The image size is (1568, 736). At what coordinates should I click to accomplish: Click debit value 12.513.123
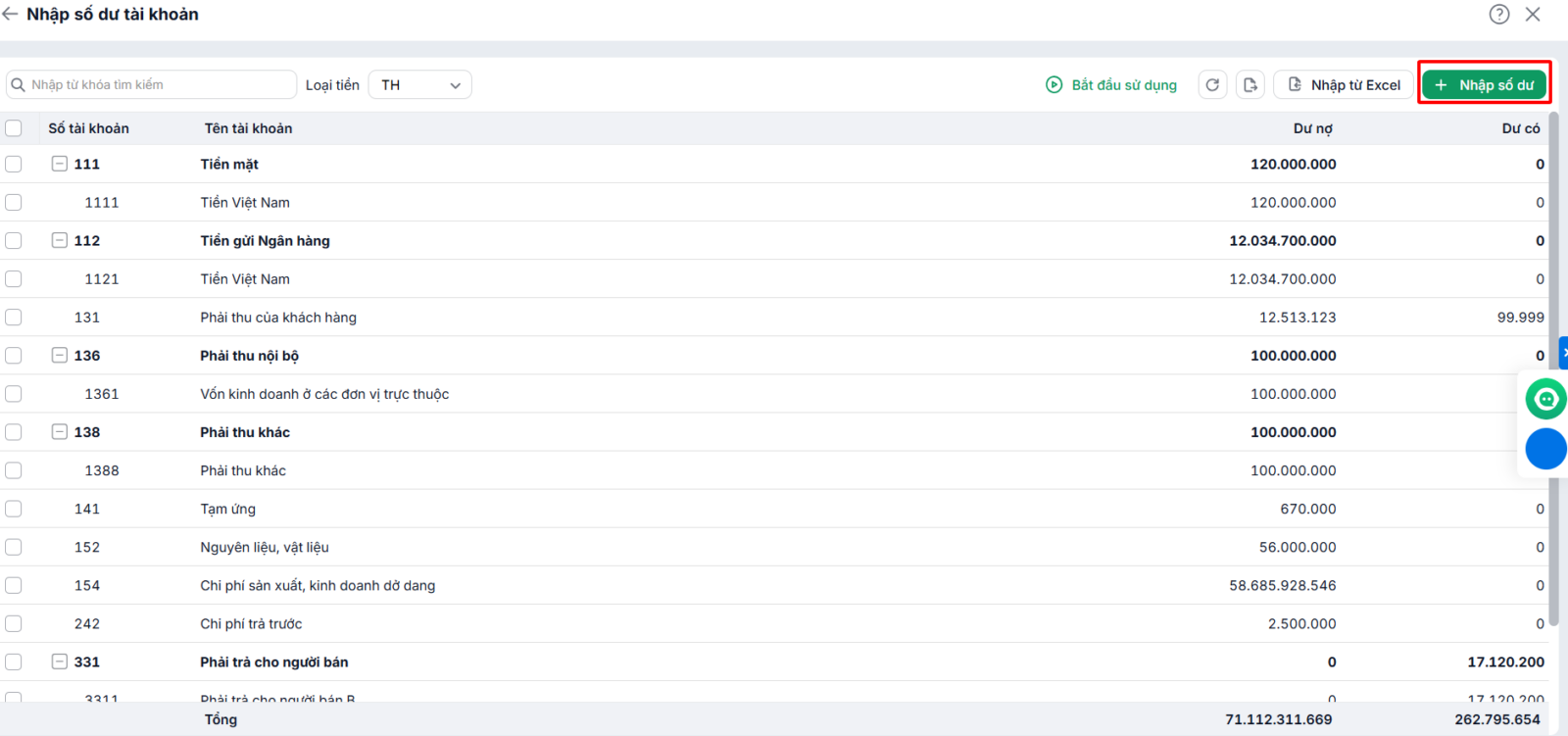tap(1298, 318)
